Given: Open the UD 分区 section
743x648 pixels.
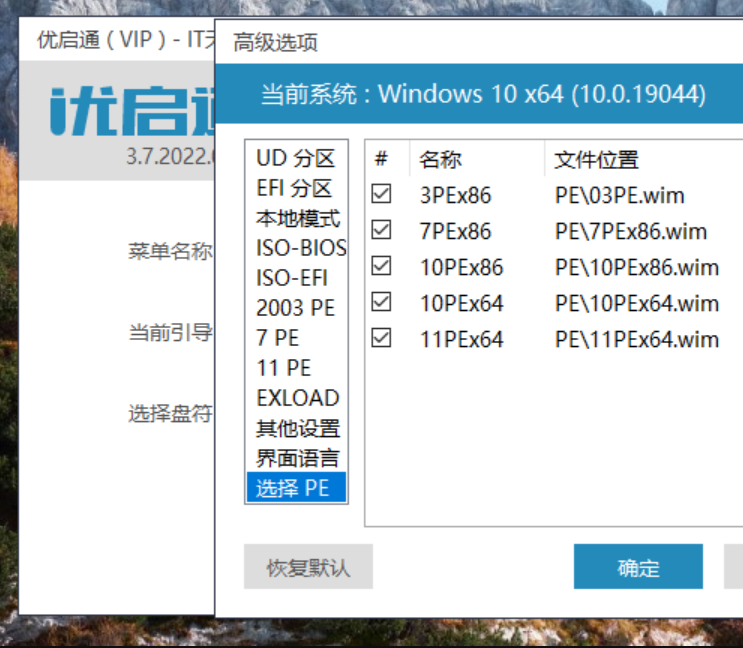Looking at the screenshot, I should [x=296, y=158].
